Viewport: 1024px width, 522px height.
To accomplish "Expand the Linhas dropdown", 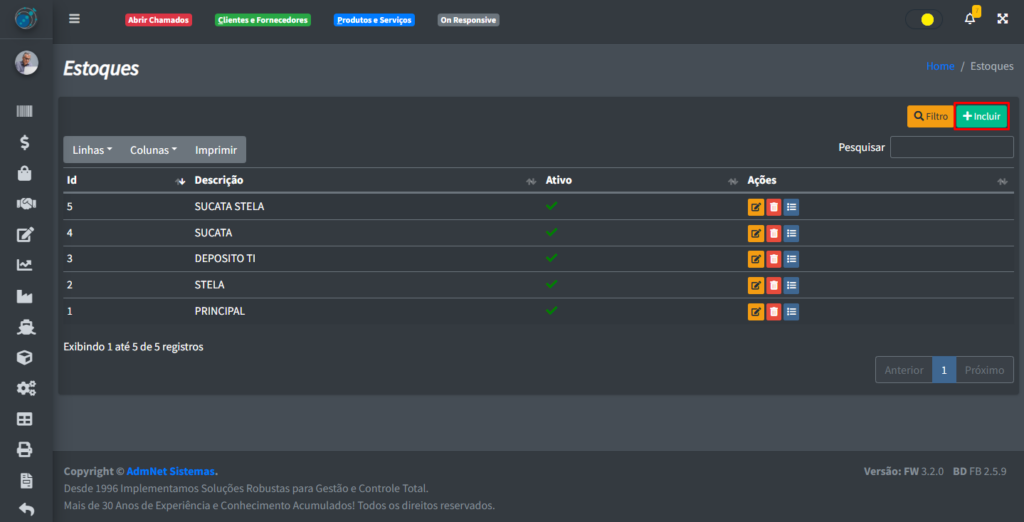I will click(x=92, y=150).
